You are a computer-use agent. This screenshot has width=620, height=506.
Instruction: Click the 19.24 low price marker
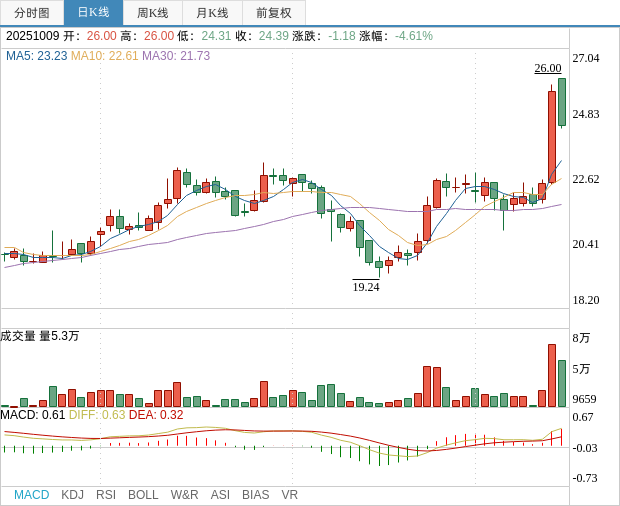pyautogui.click(x=366, y=287)
